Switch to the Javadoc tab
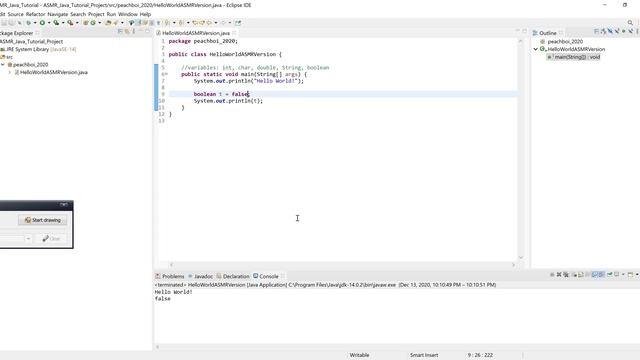Viewport: 640px width, 360px height. pyautogui.click(x=200, y=276)
